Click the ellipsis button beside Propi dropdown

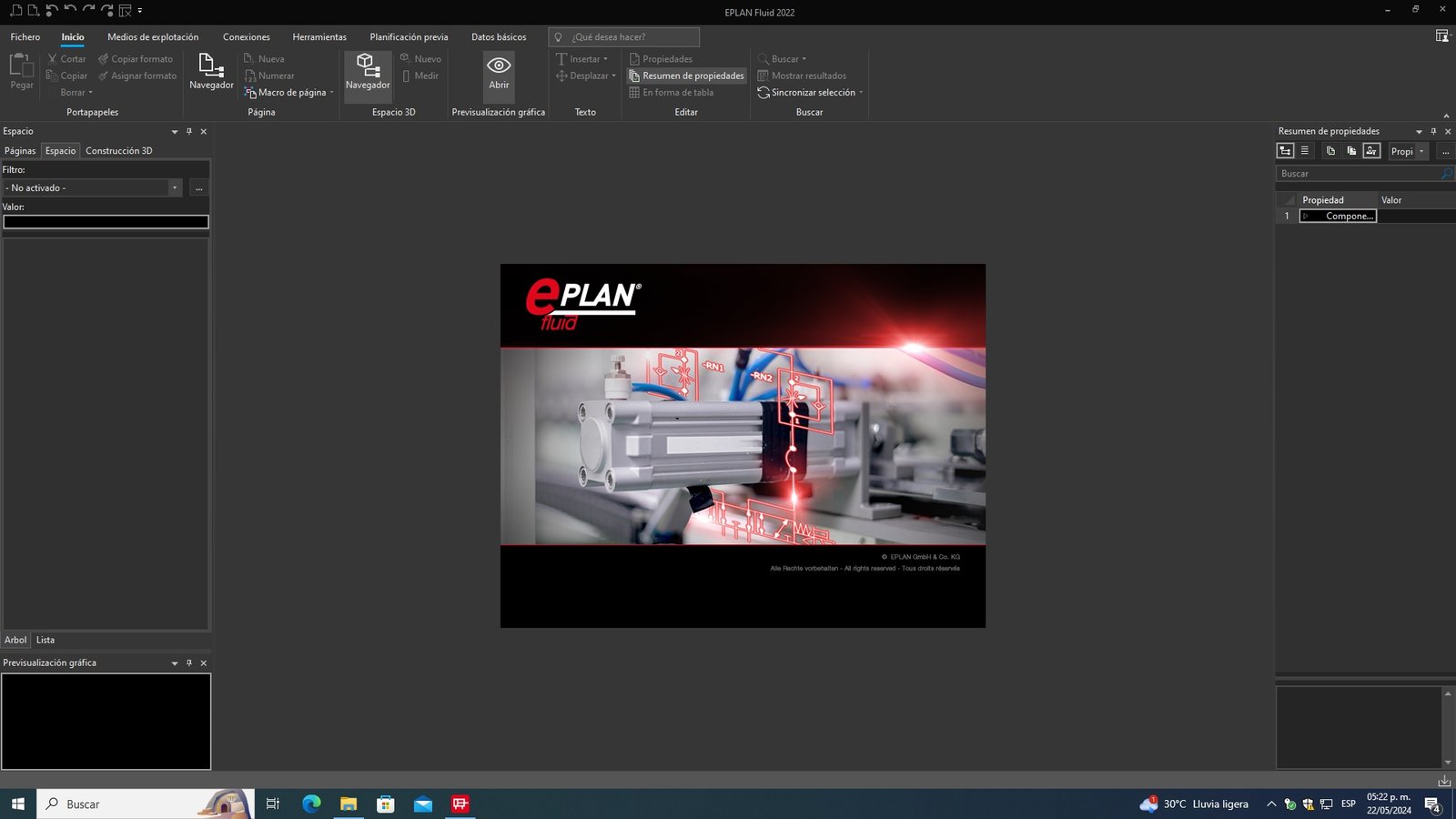pyautogui.click(x=1445, y=151)
